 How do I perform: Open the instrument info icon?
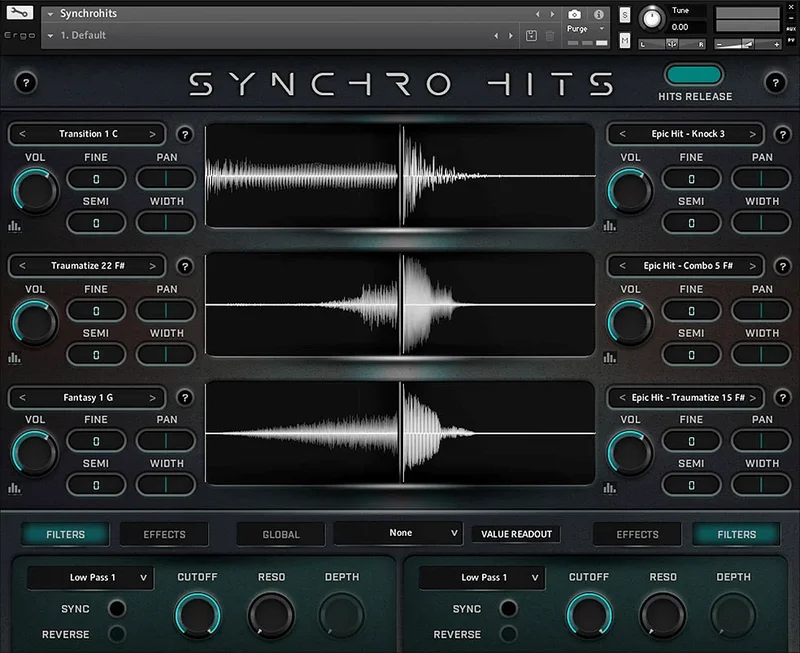click(x=598, y=14)
